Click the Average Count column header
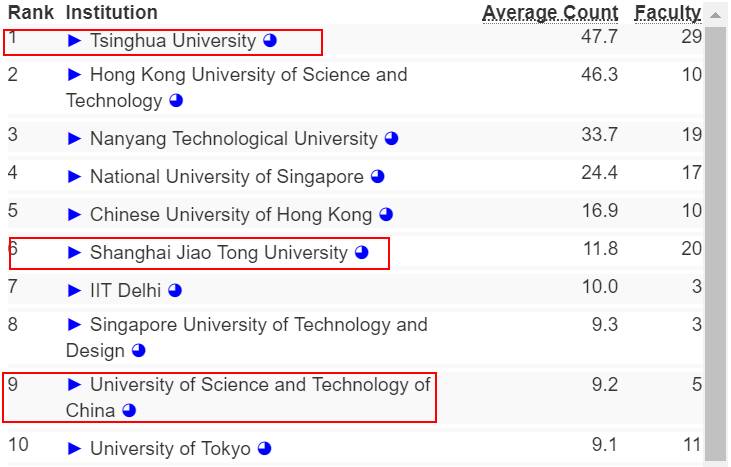The height and width of the screenshot is (467, 731). (x=550, y=13)
